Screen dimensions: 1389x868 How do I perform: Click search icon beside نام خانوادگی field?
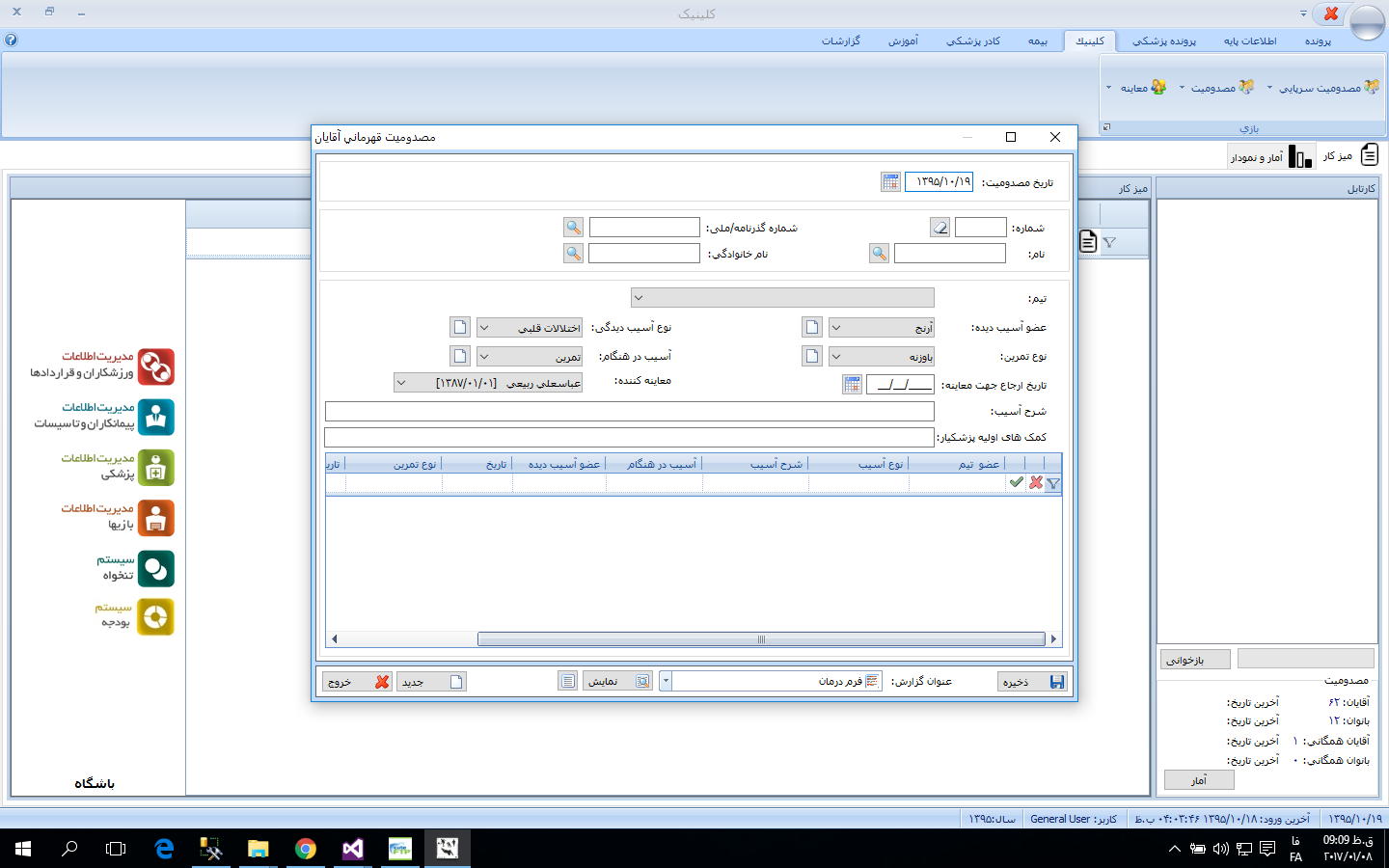573,254
